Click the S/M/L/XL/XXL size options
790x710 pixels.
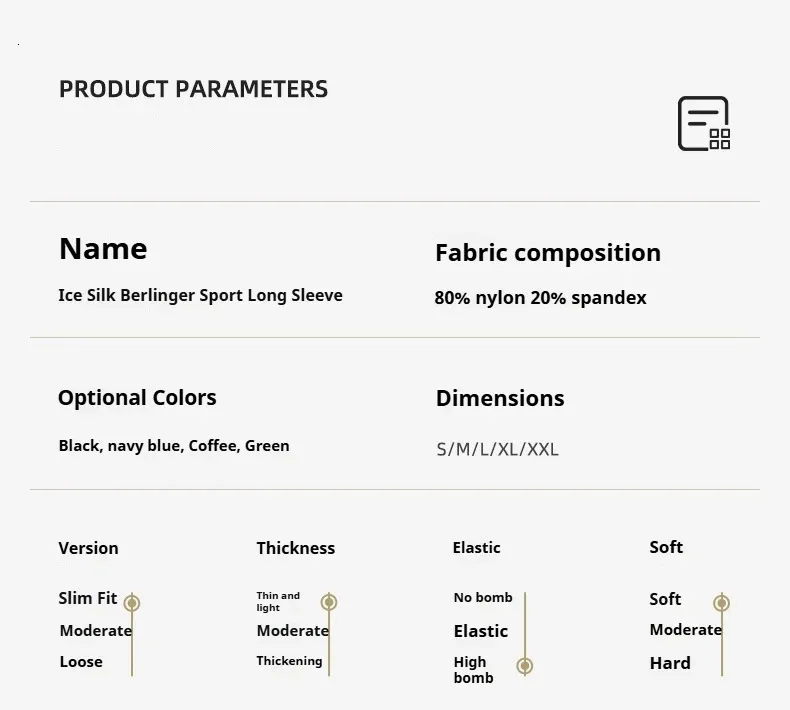click(497, 449)
